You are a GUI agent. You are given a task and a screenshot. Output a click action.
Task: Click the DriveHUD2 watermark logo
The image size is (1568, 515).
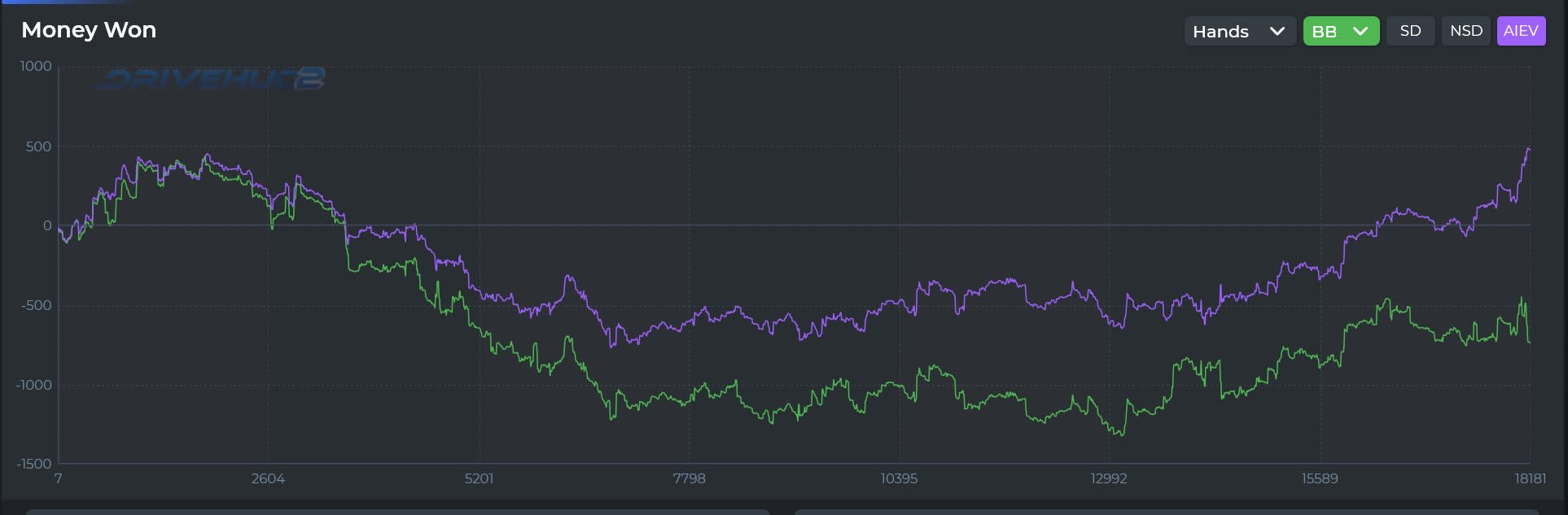pyautogui.click(x=210, y=78)
